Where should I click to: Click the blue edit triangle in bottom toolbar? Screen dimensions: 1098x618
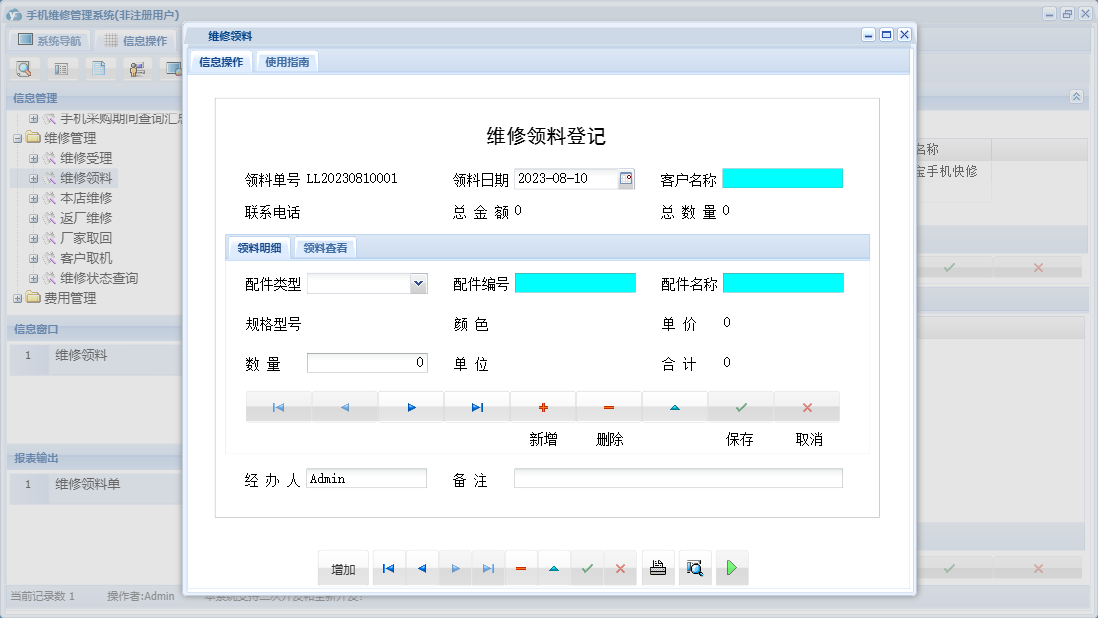554,567
